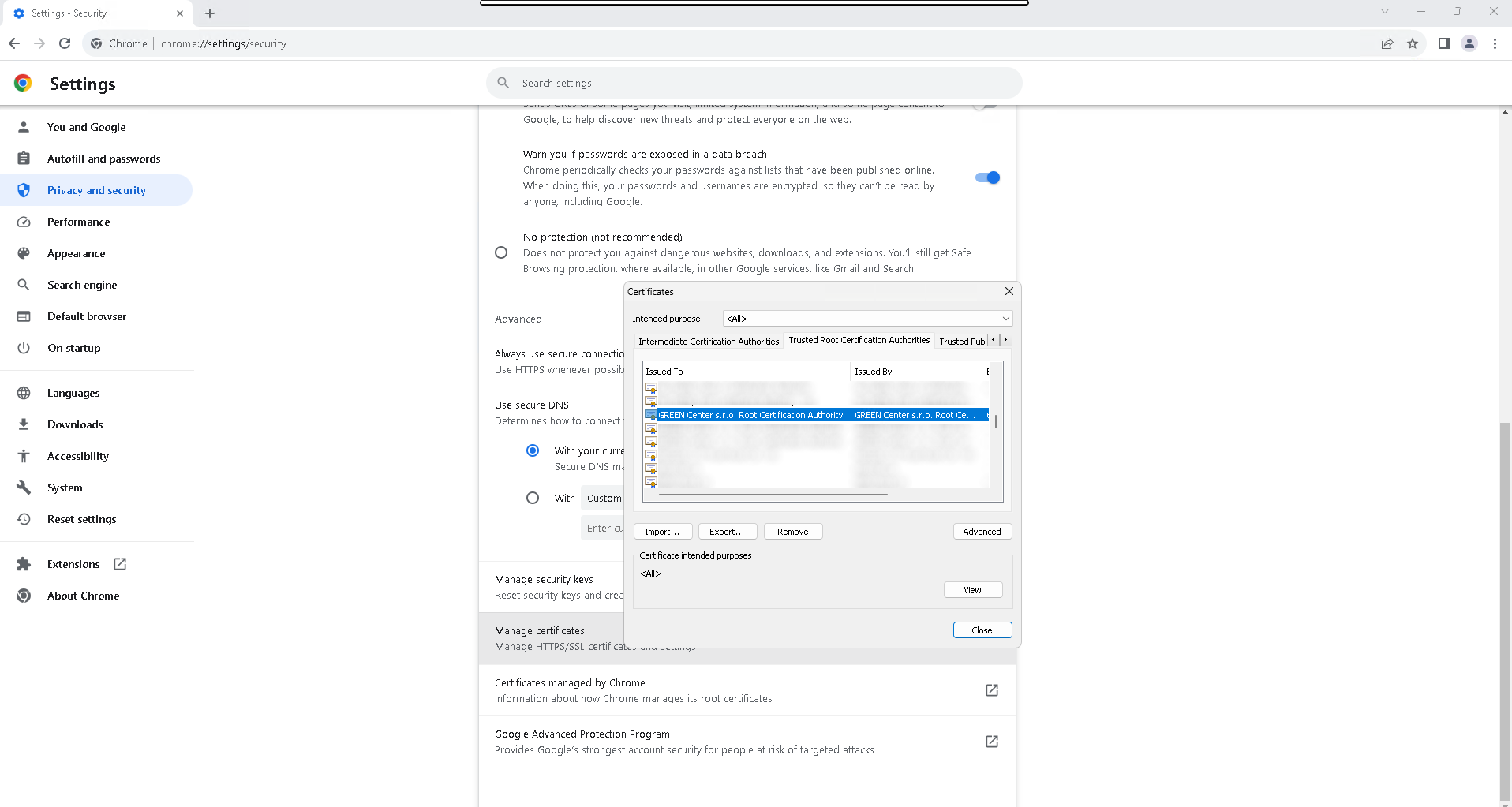Open the Chrome three-dot menu
Screen dimensions: 1512x807
1495,43
